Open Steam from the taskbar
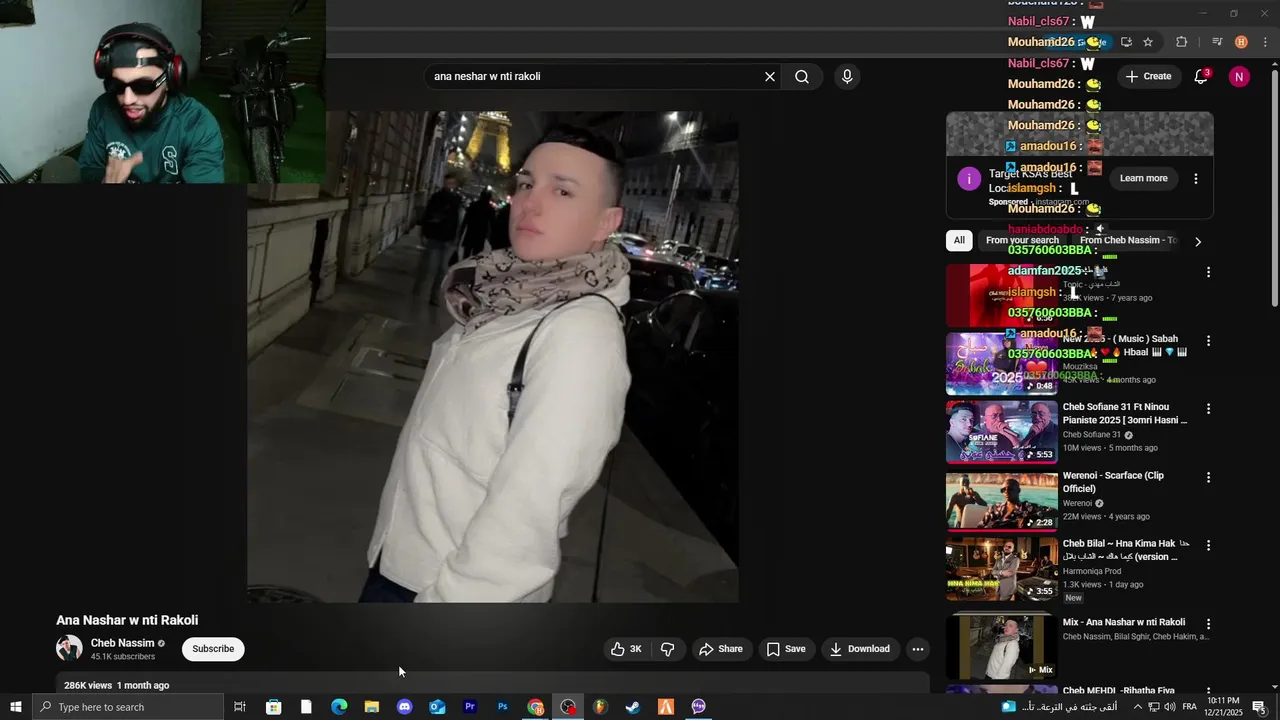This screenshot has width=1280, height=720. click(x=633, y=707)
